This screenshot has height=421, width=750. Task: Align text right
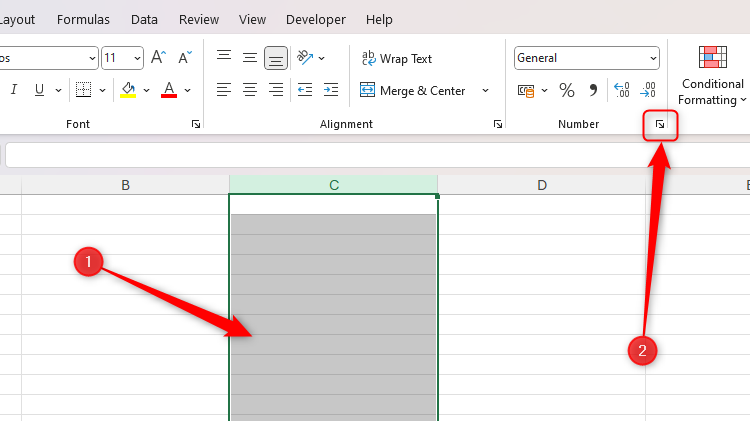[x=276, y=89]
